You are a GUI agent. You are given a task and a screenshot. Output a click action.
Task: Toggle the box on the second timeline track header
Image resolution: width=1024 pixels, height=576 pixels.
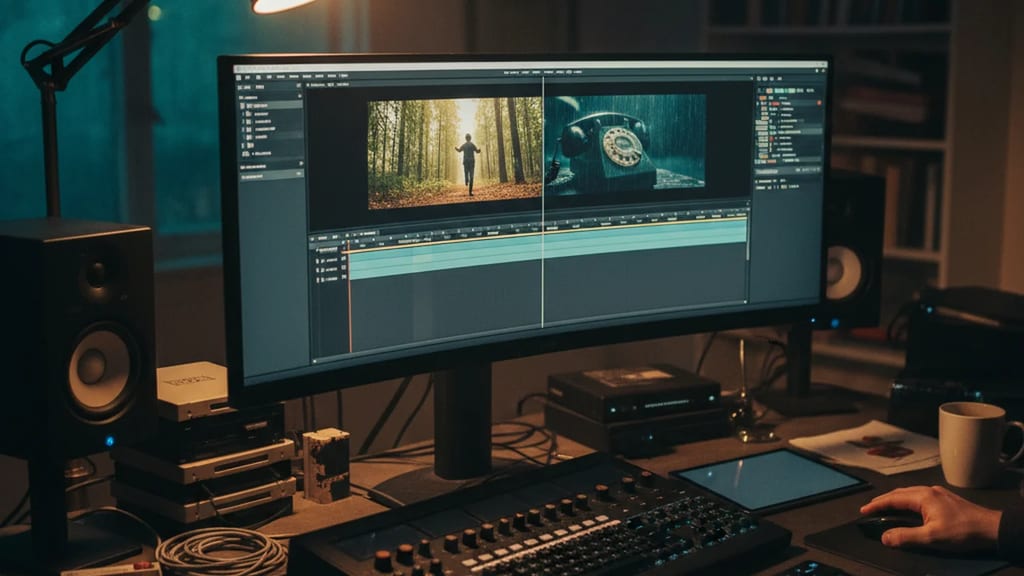click(344, 268)
